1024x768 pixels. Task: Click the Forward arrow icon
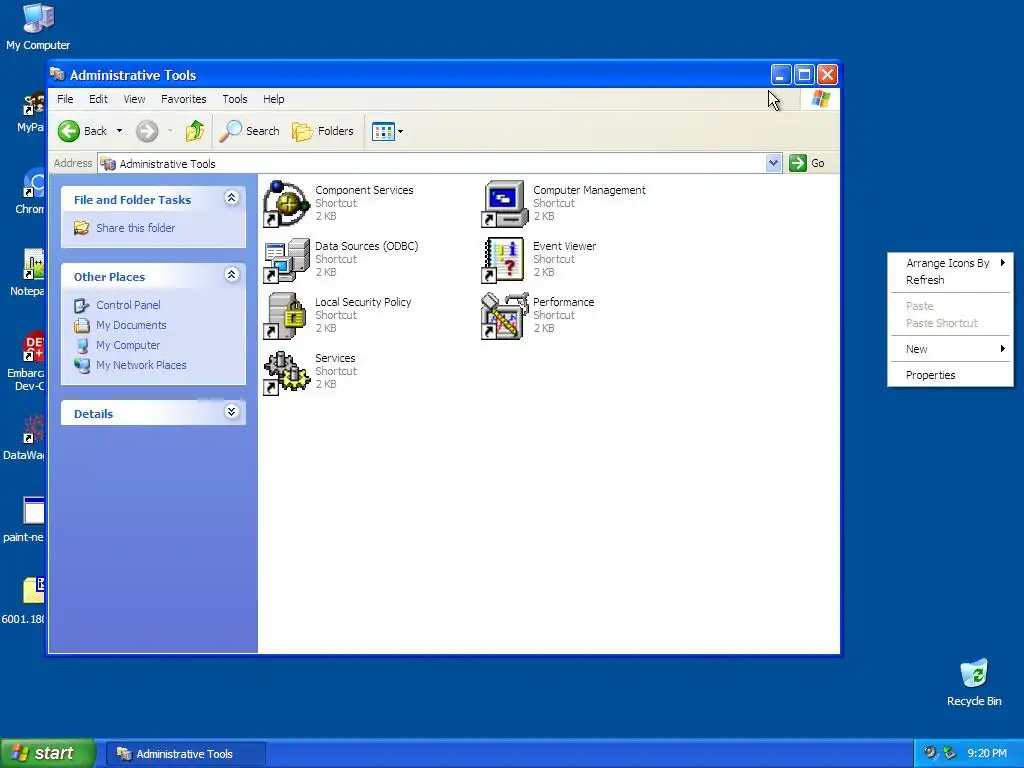[147, 131]
